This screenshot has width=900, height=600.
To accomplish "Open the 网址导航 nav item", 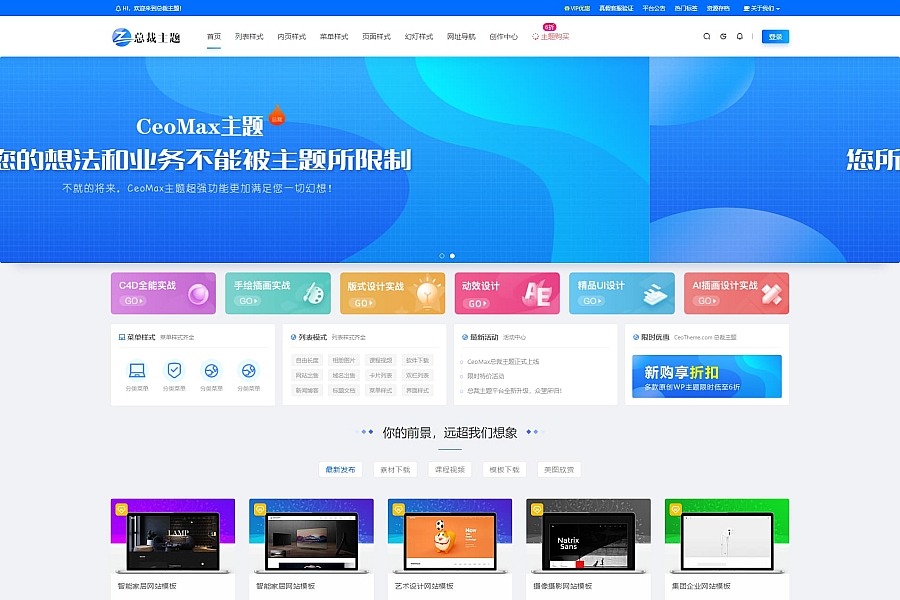I will tap(461, 36).
